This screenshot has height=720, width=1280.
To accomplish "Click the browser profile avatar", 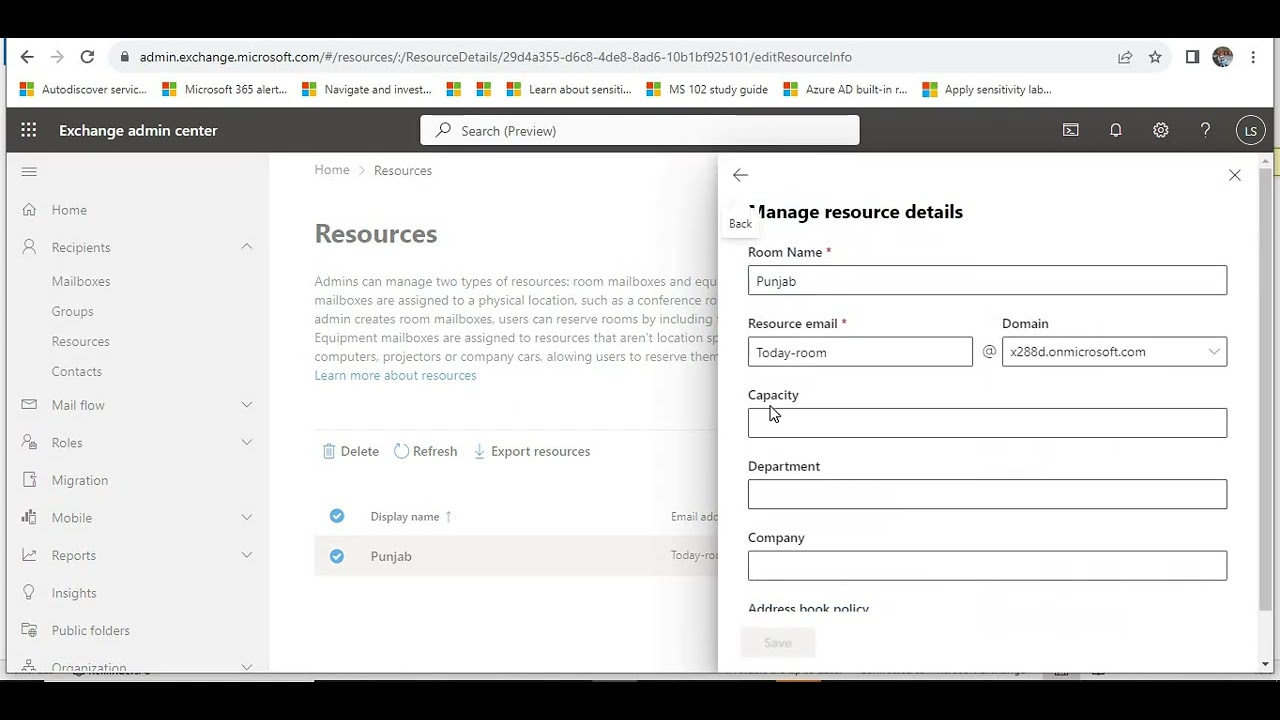I will click(1222, 57).
